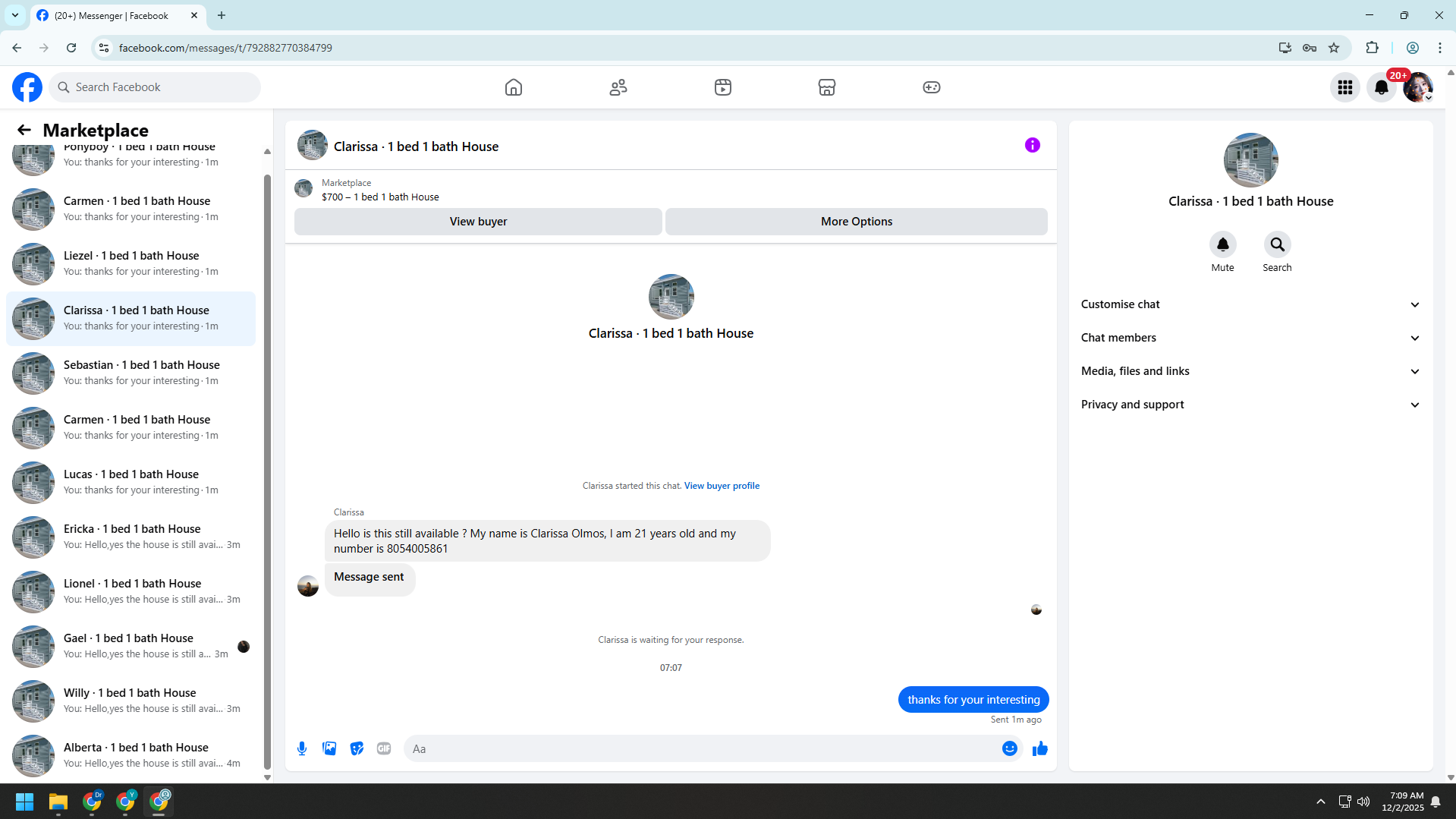Viewport: 1456px width, 819px height.
Task: Attach a photo using the image icon
Action: tap(329, 748)
